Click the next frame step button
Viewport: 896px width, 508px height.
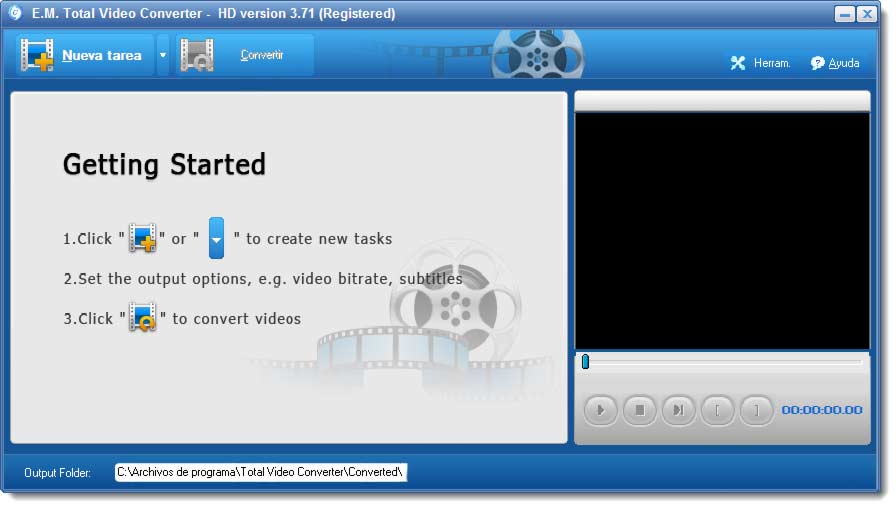[x=678, y=410]
